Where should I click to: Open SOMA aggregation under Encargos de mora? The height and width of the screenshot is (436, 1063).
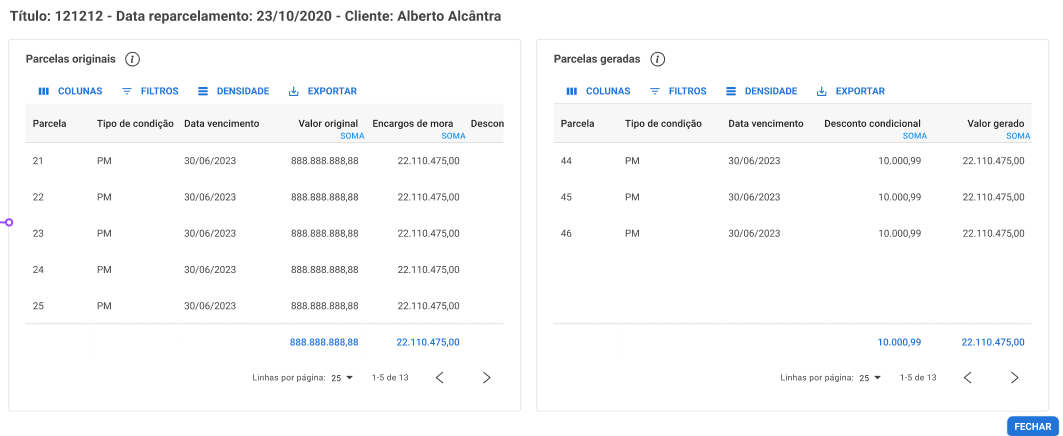454,136
